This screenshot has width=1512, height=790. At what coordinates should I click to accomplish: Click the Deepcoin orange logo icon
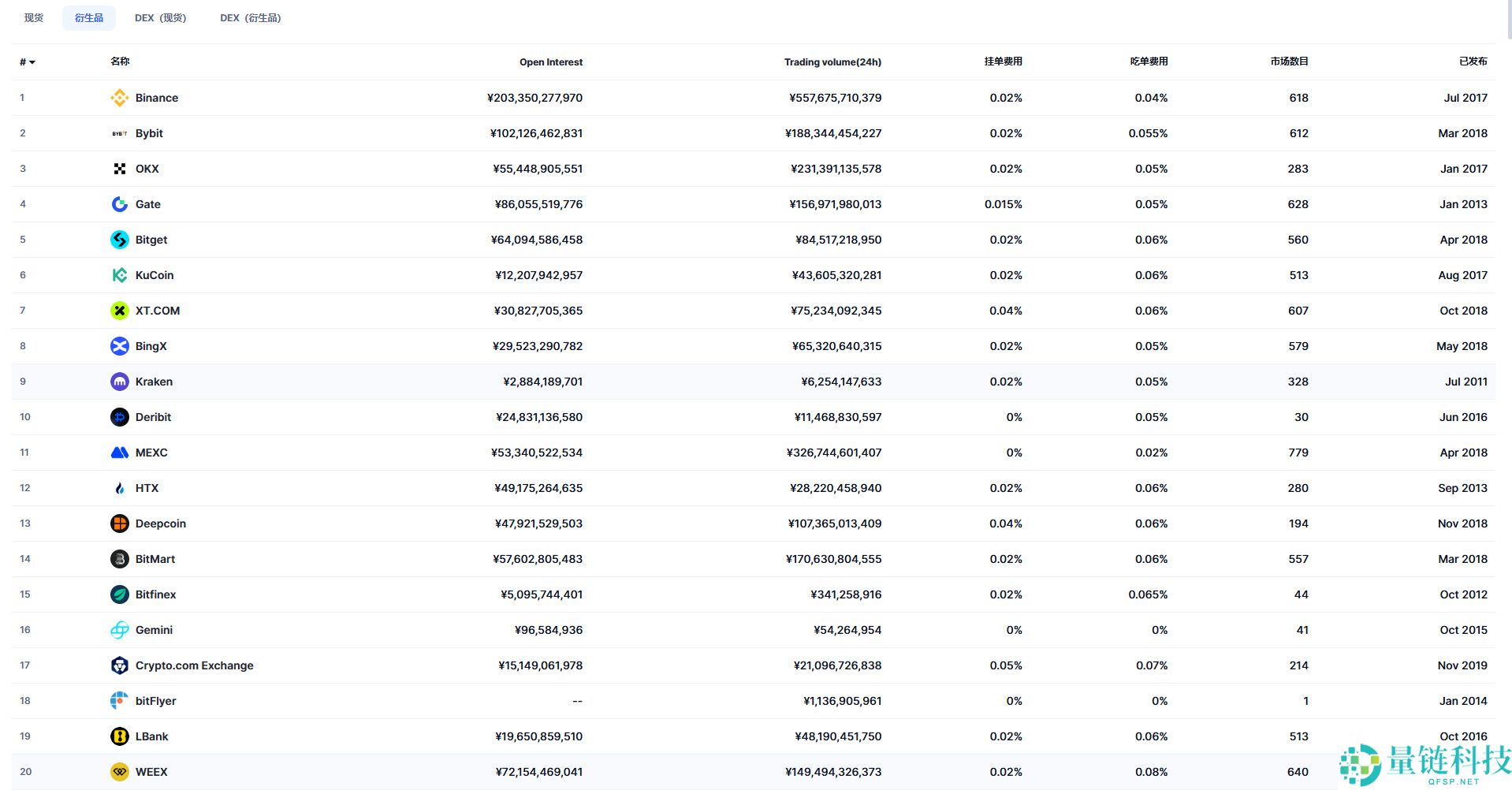(119, 524)
